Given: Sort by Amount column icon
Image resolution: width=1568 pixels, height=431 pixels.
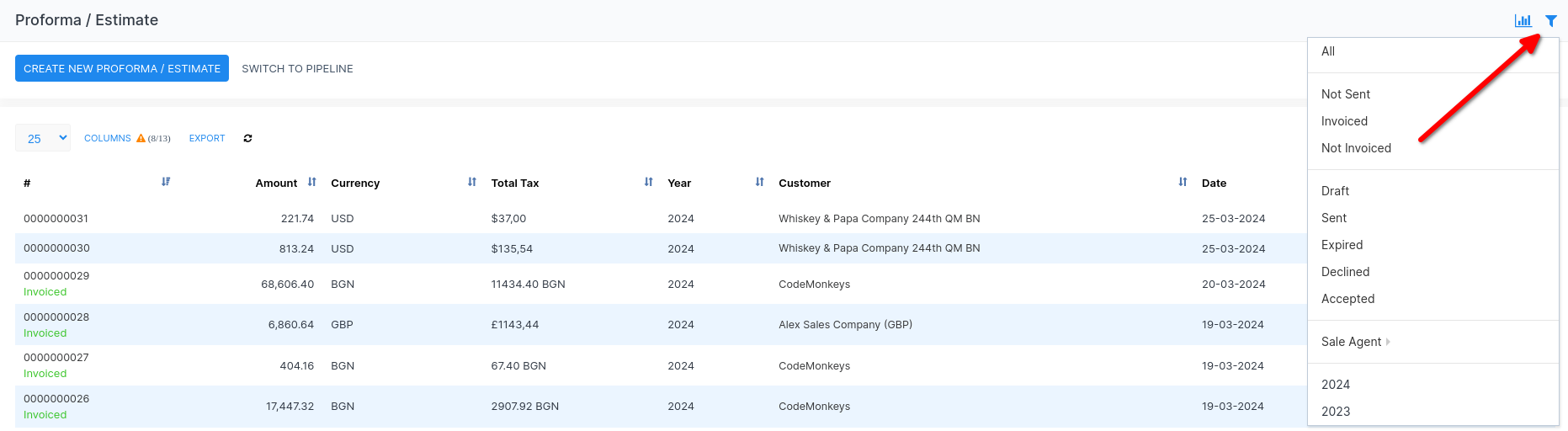Looking at the screenshot, I should coord(312,182).
